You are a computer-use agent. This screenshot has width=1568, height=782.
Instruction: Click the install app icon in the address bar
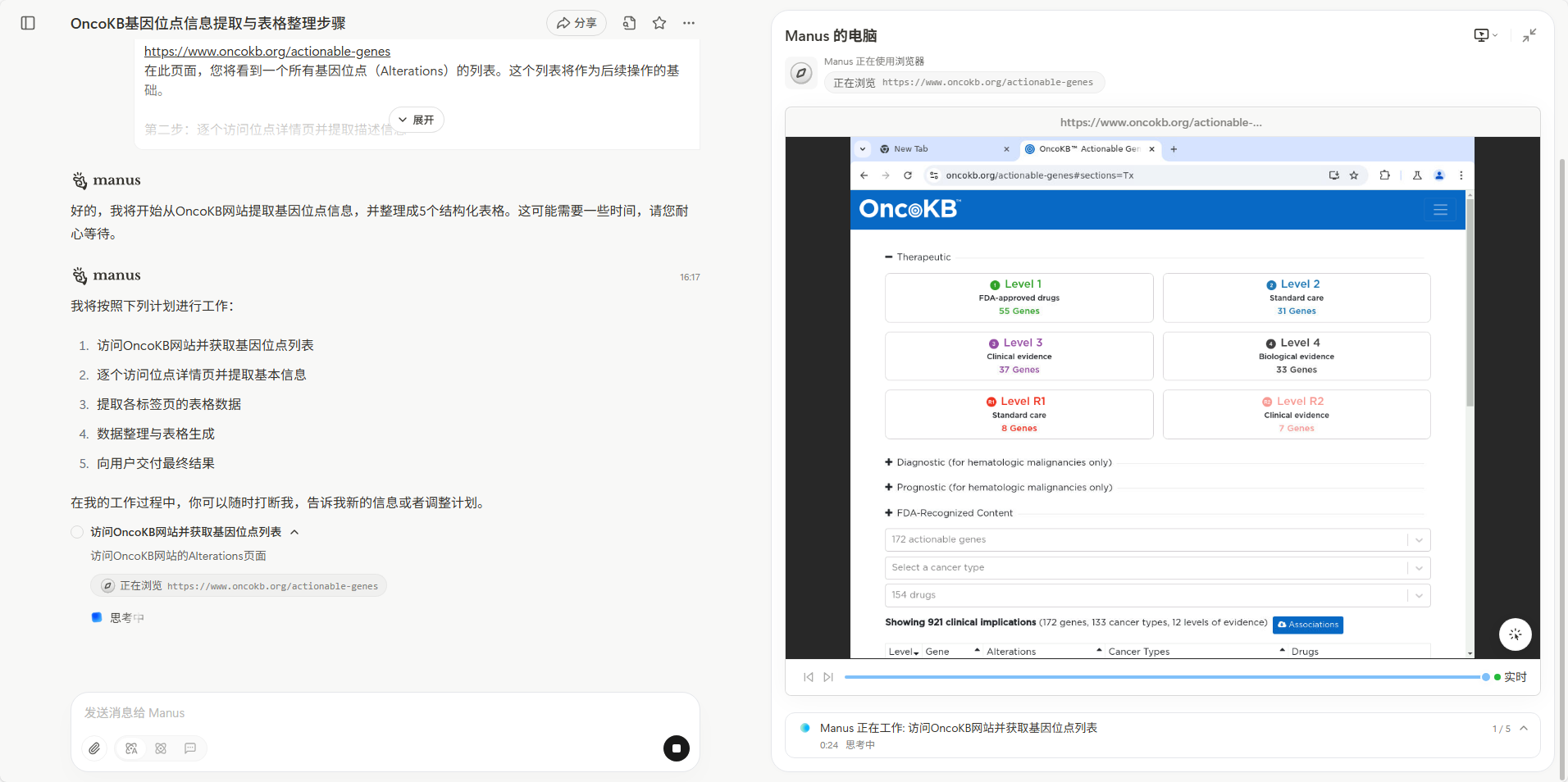[1334, 175]
